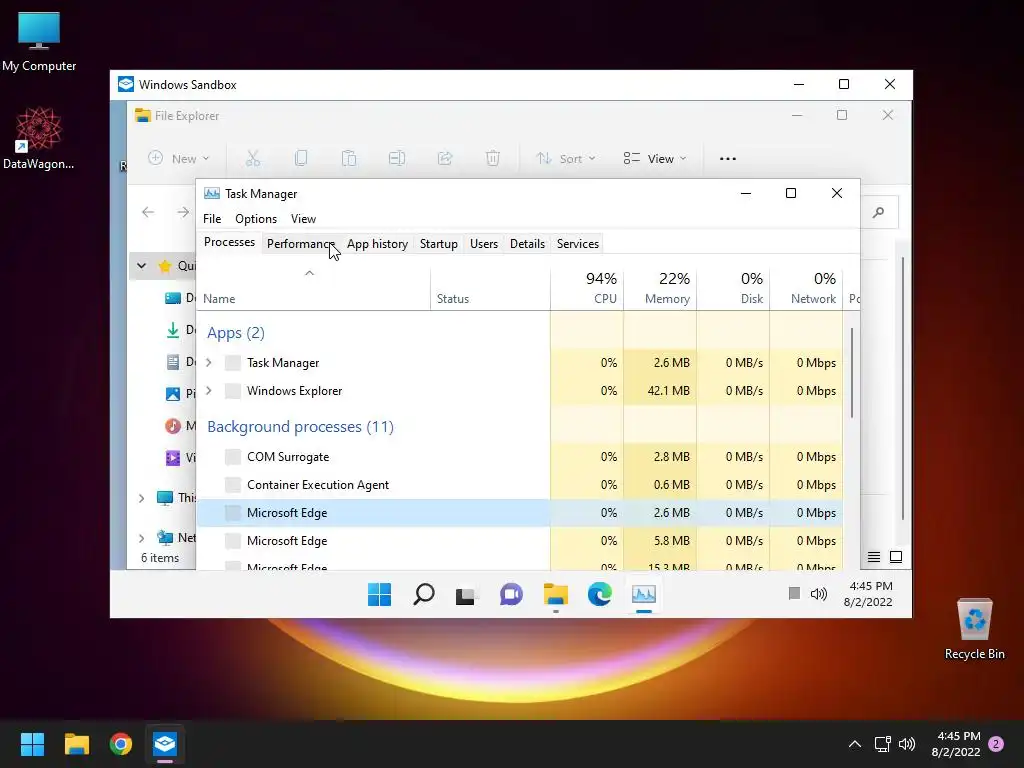
Task: Select Windows Sandbox icon in the host taskbar
Action: click(x=165, y=744)
